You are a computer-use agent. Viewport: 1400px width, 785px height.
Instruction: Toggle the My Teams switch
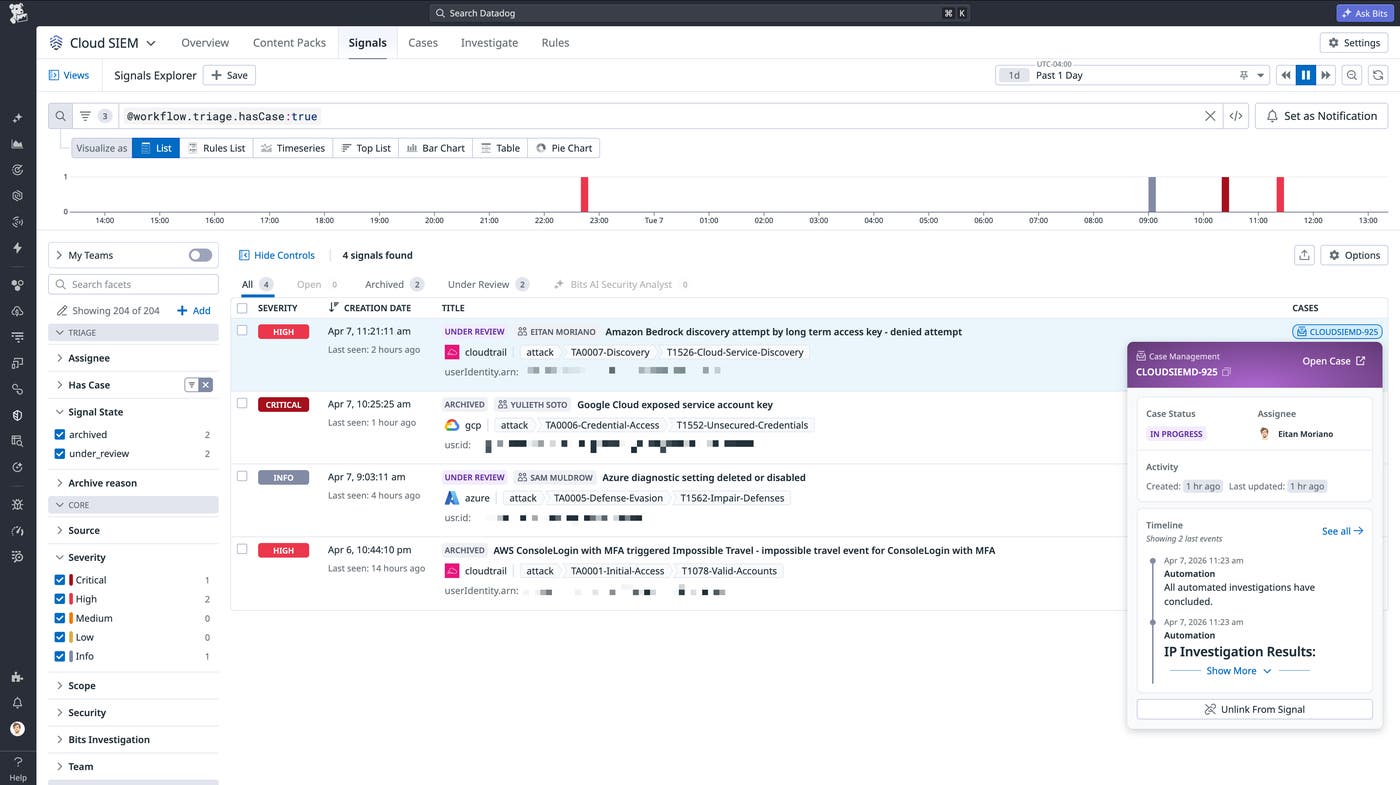tap(201, 255)
